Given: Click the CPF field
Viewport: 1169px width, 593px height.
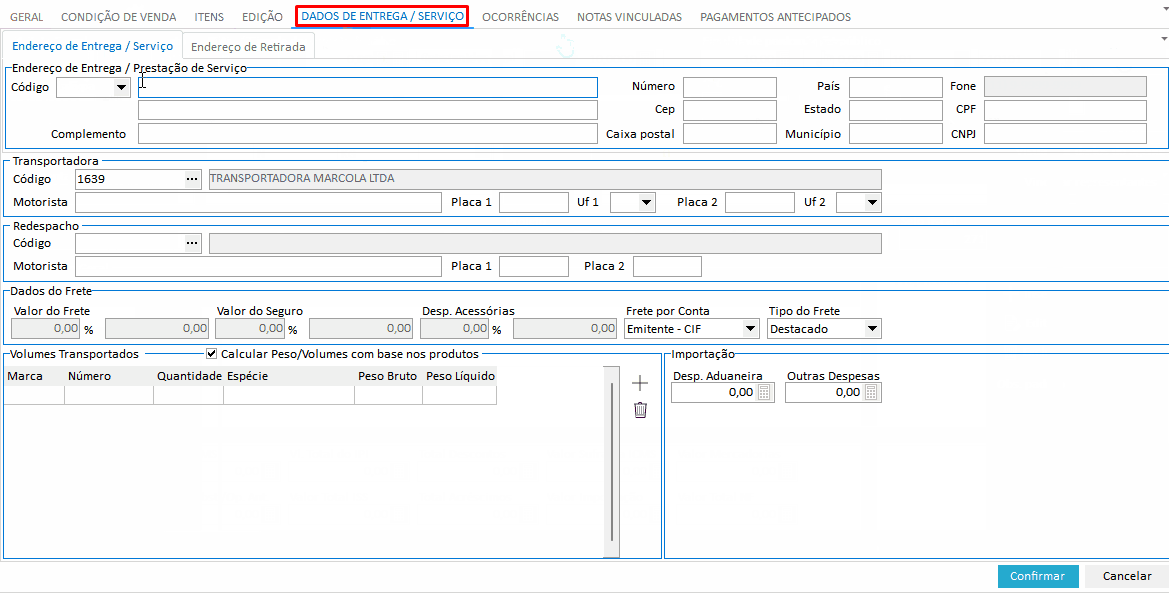Looking at the screenshot, I should click(x=1065, y=110).
